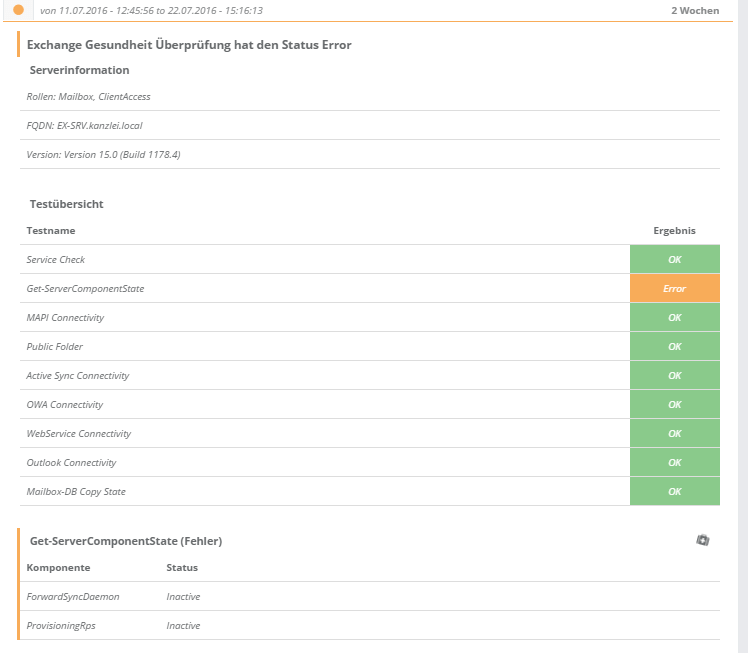
Task: Click the Ergebnis column header
Action: point(674,230)
